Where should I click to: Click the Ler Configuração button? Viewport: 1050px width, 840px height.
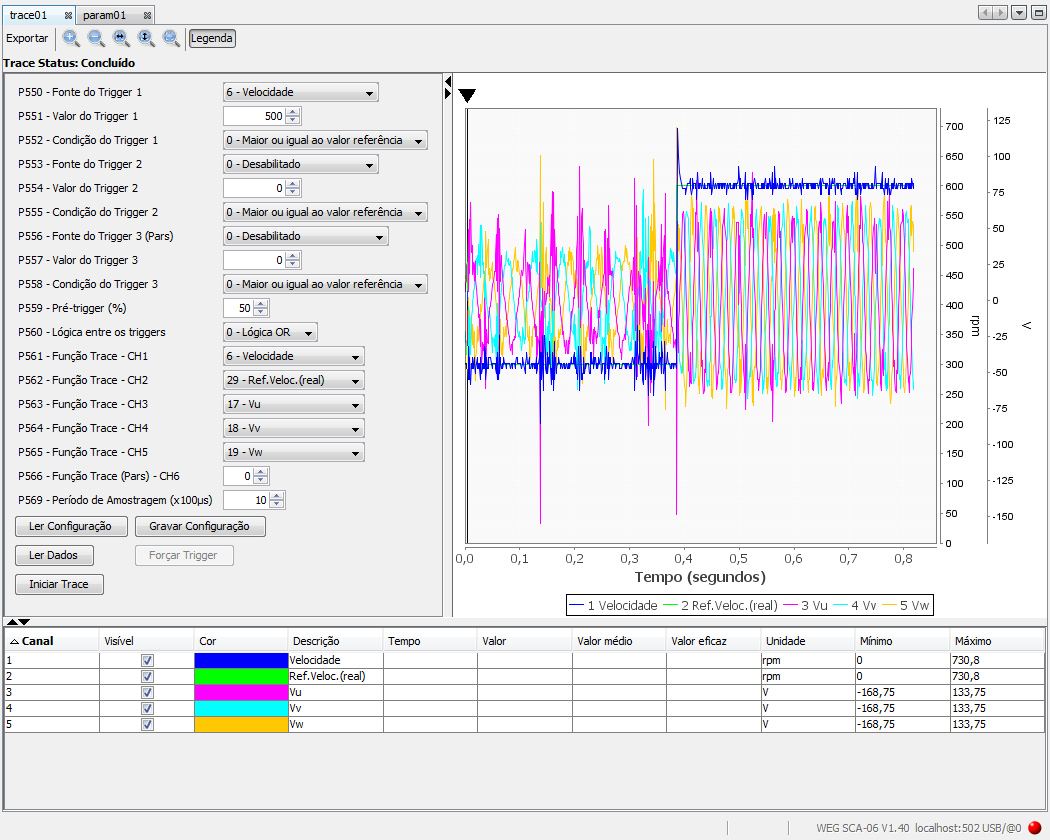70,526
